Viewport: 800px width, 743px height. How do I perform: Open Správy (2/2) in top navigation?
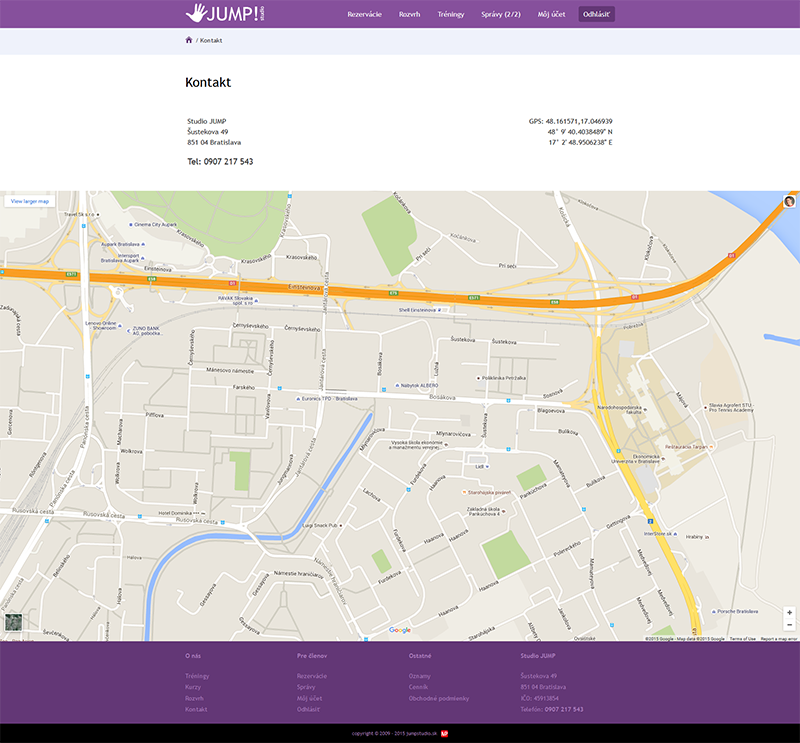click(501, 14)
